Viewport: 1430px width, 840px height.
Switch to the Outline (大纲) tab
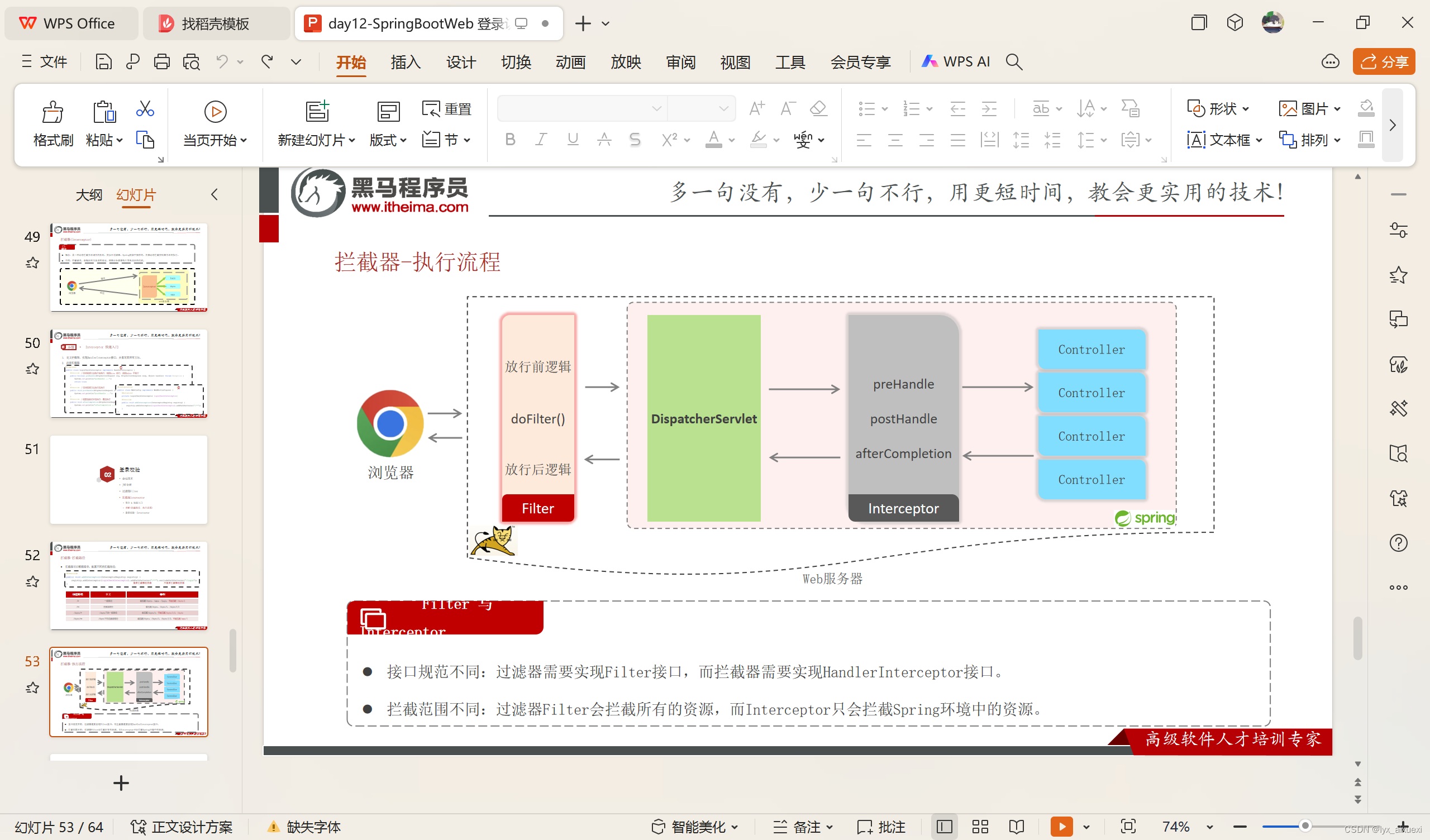tap(88, 195)
